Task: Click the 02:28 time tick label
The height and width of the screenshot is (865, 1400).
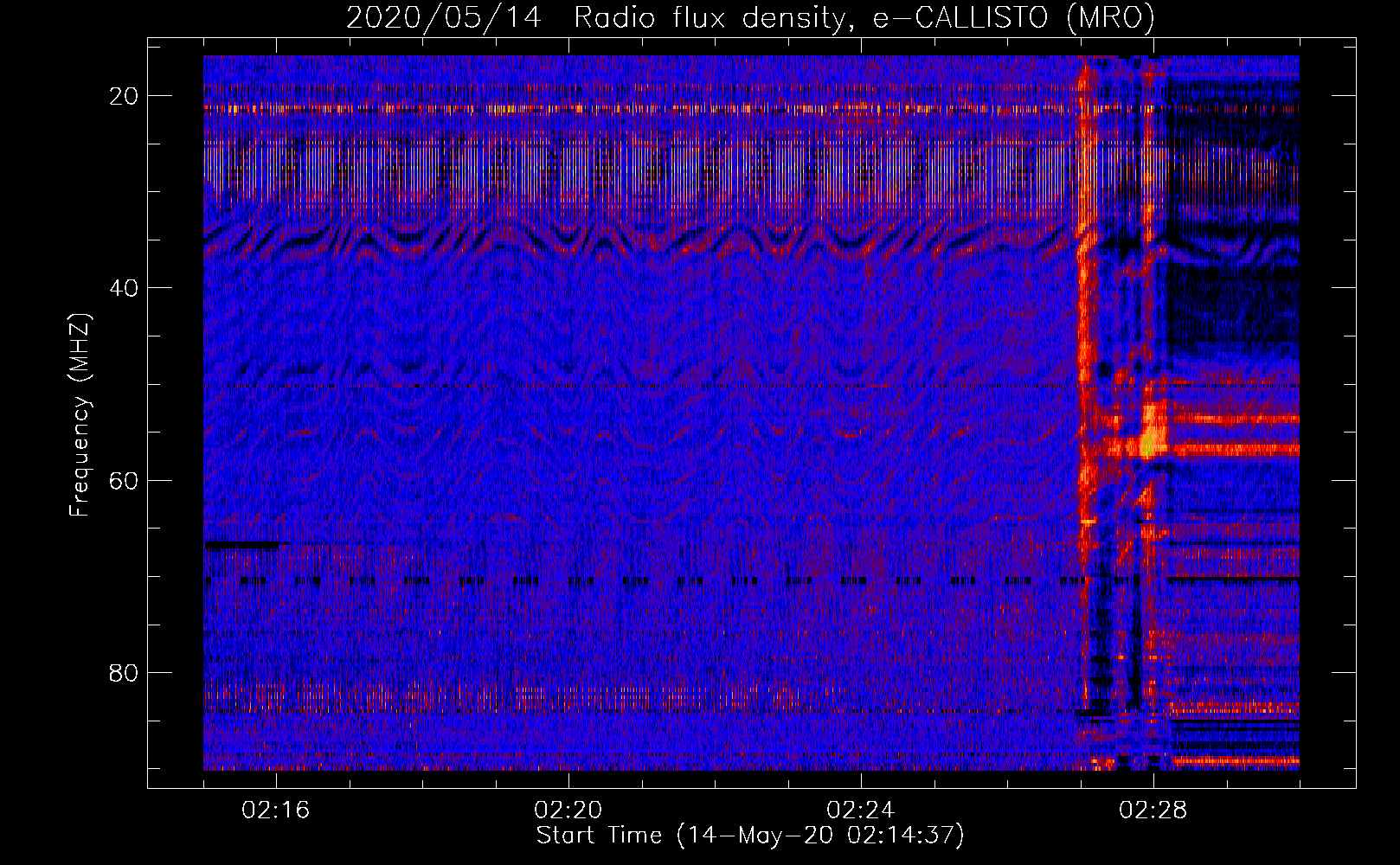Action: tap(1153, 811)
